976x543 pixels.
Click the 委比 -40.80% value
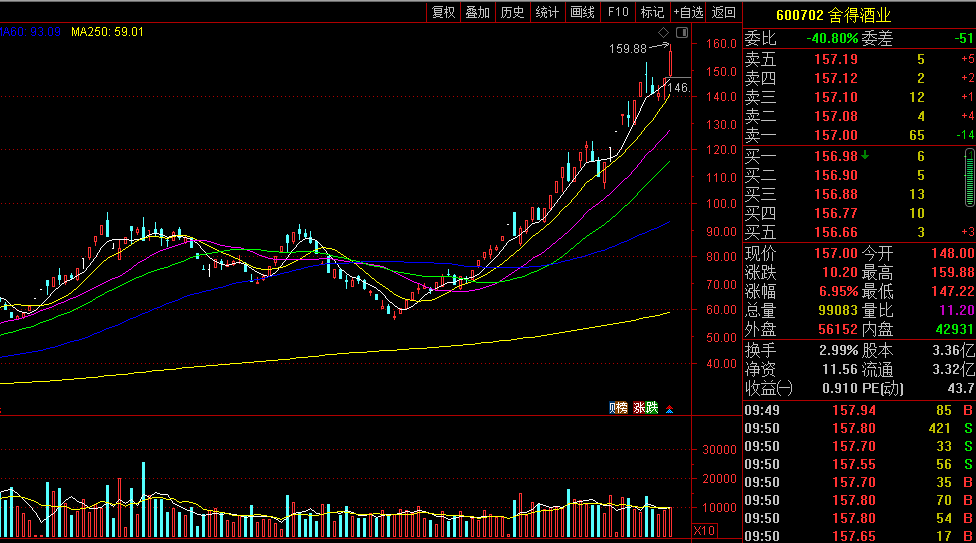(x=832, y=39)
